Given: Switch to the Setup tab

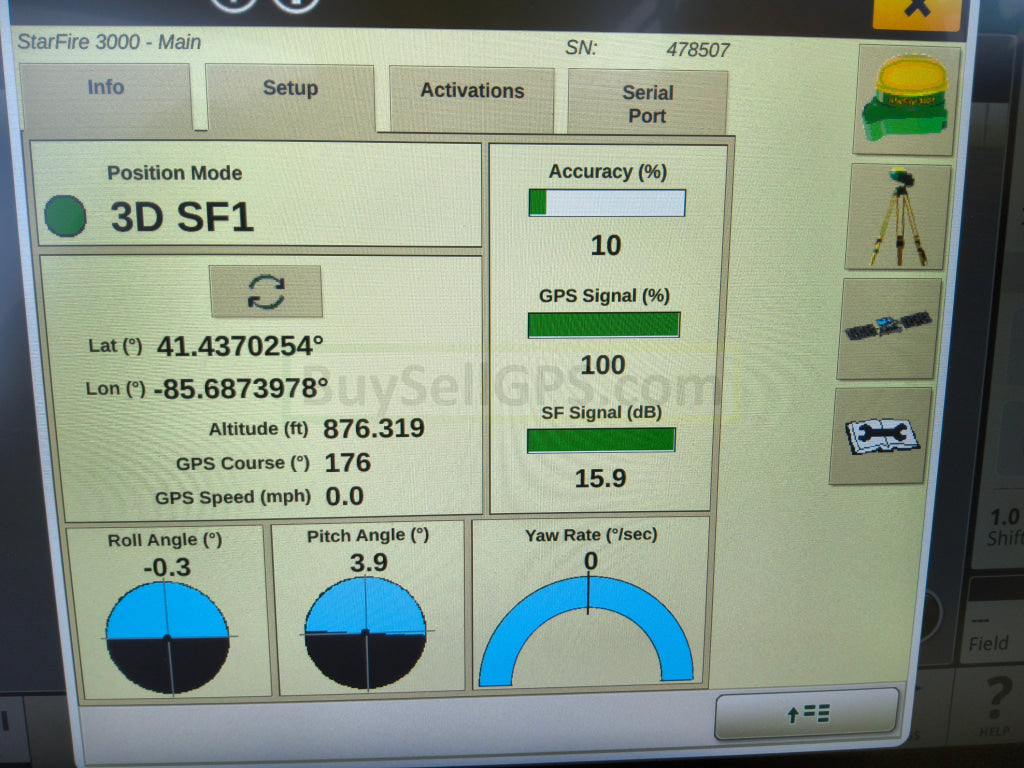Looking at the screenshot, I should (x=290, y=97).
